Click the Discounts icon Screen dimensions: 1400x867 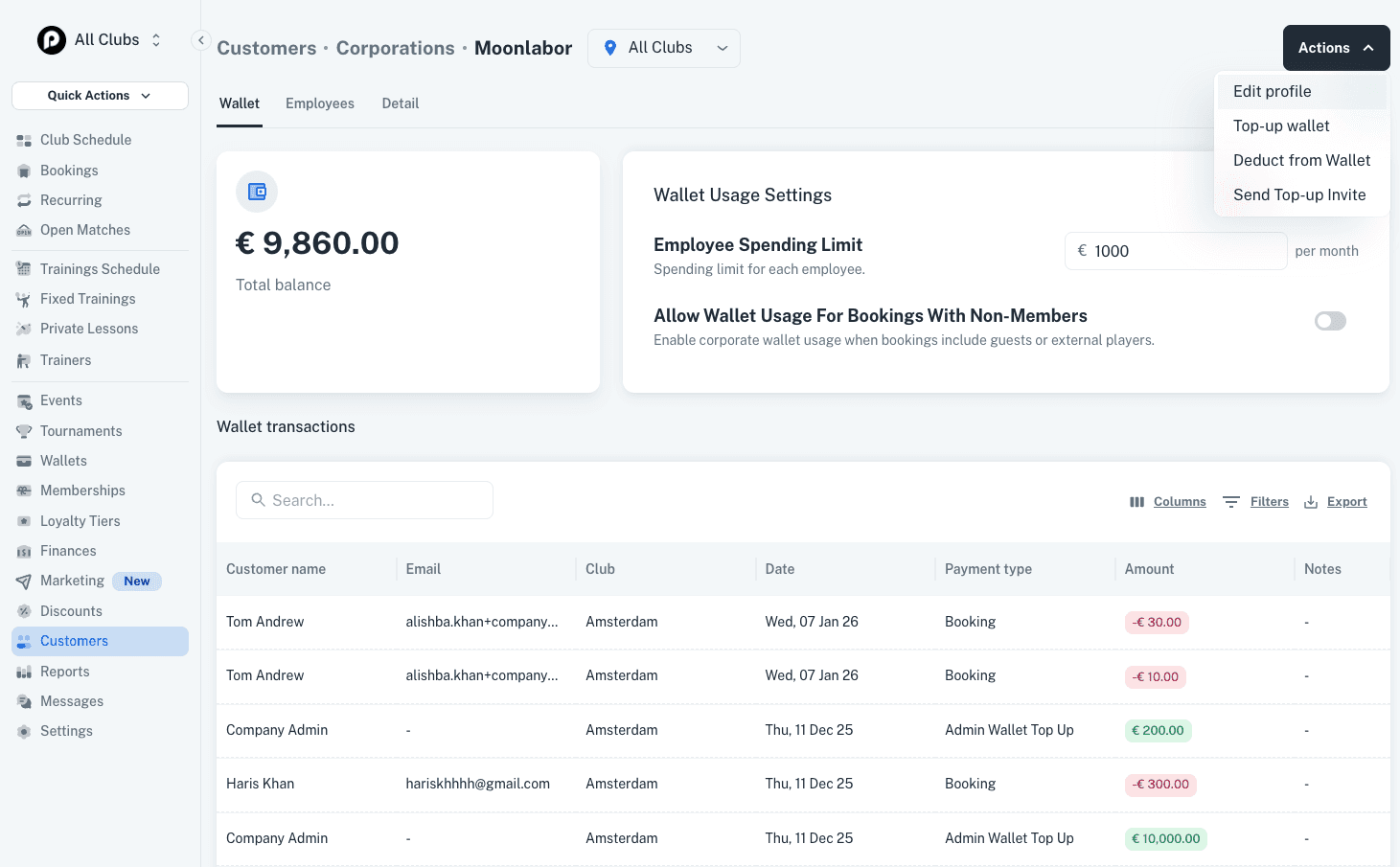tap(24, 611)
